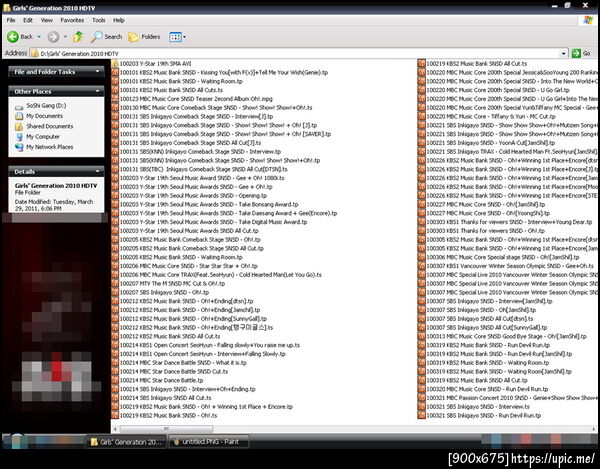Image resolution: width=600 pixels, height=469 pixels.
Task: Open the Tools menu
Action: pos(99,20)
